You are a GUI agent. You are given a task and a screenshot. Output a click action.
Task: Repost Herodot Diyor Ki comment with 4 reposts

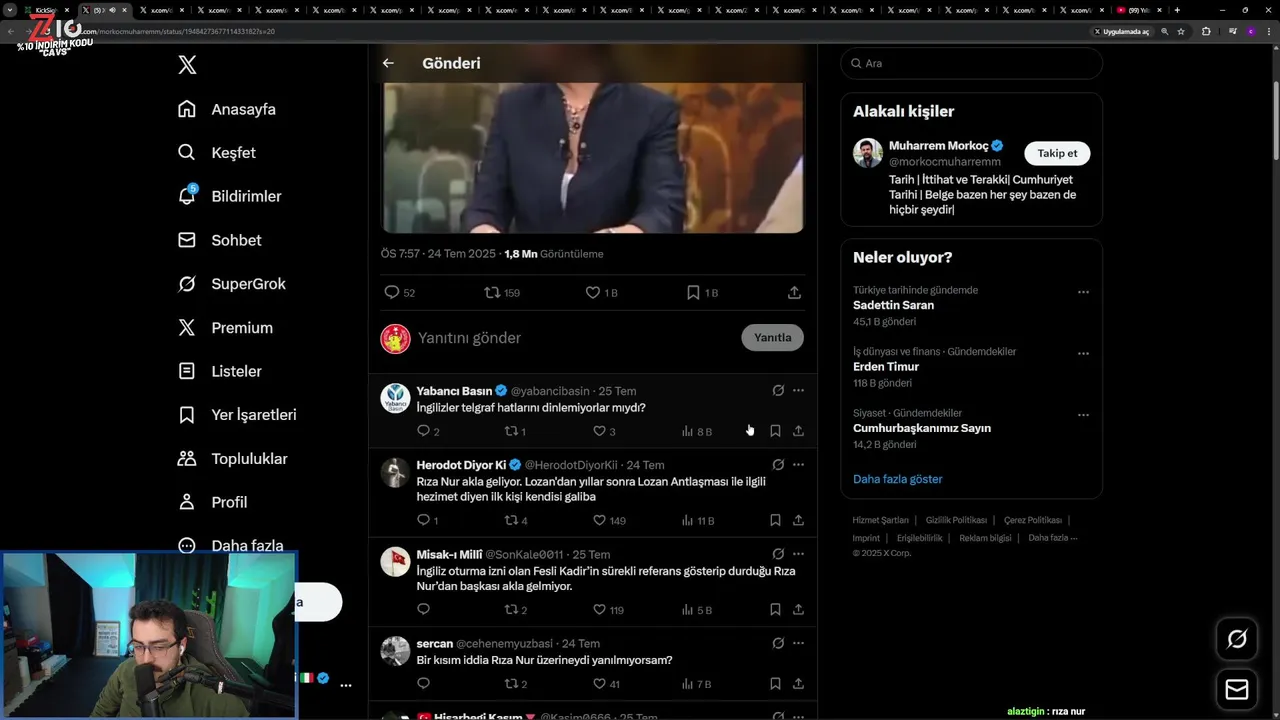pos(516,520)
